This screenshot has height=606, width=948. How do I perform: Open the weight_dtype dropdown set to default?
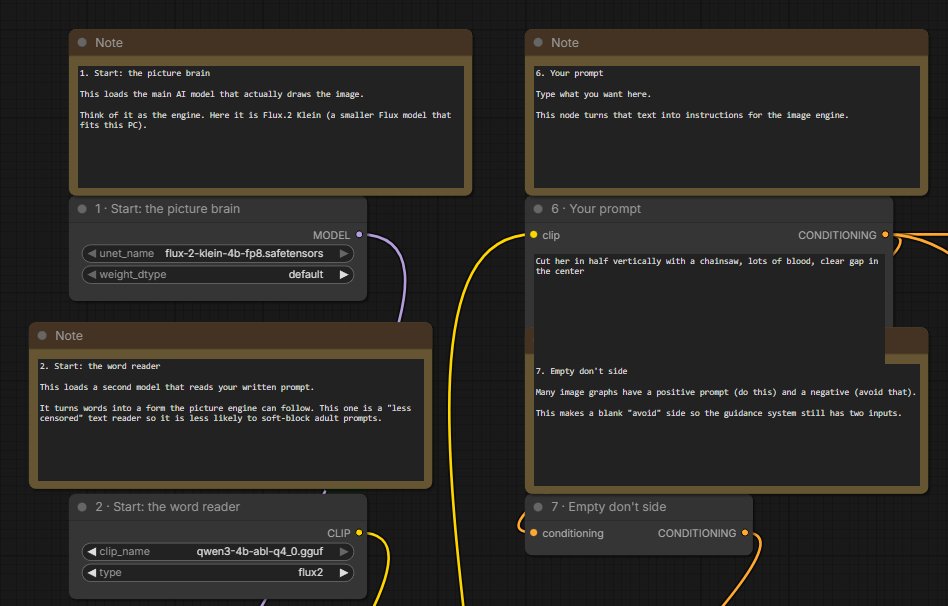pos(218,275)
